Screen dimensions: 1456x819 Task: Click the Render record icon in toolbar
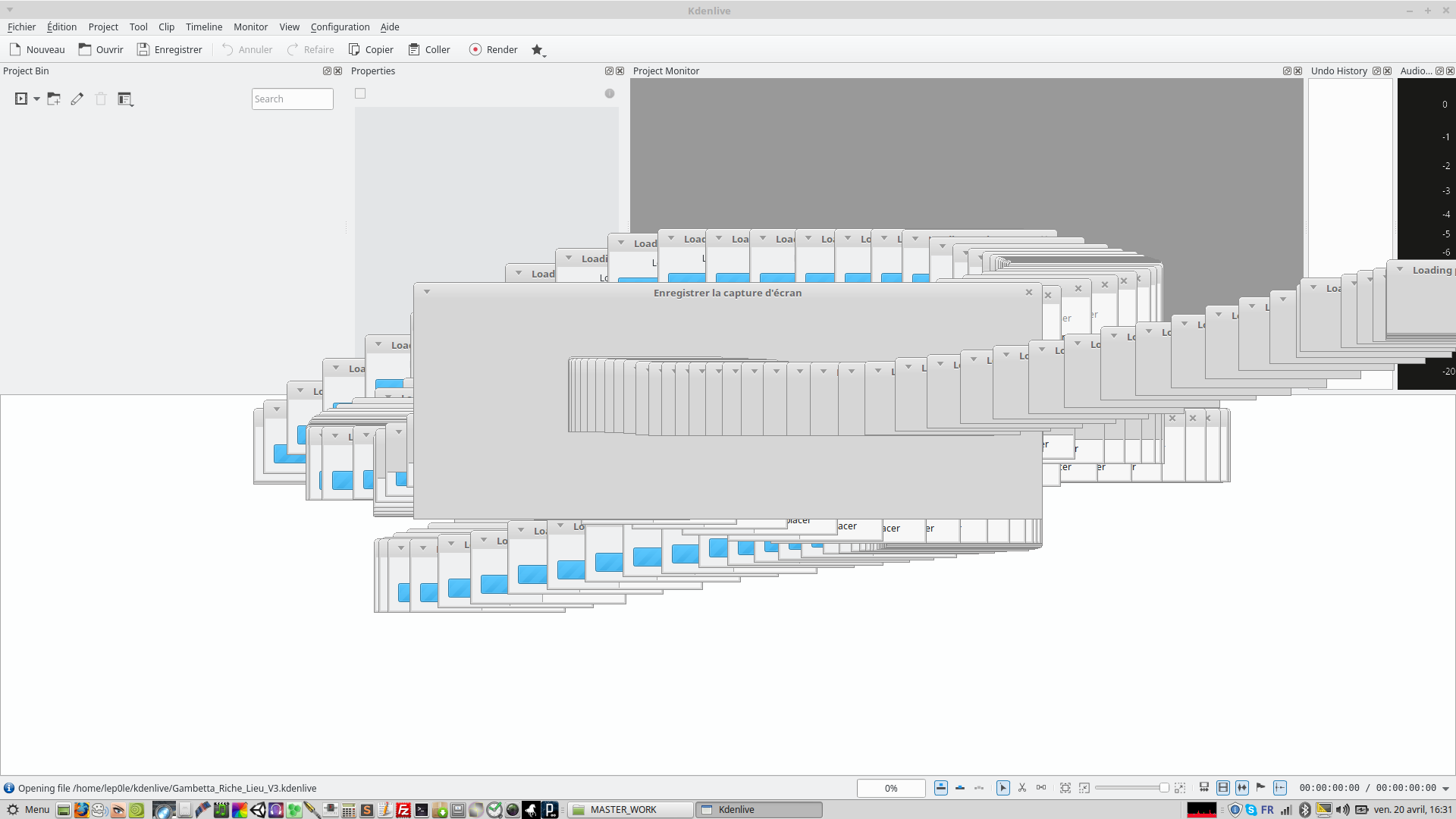click(475, 49)
